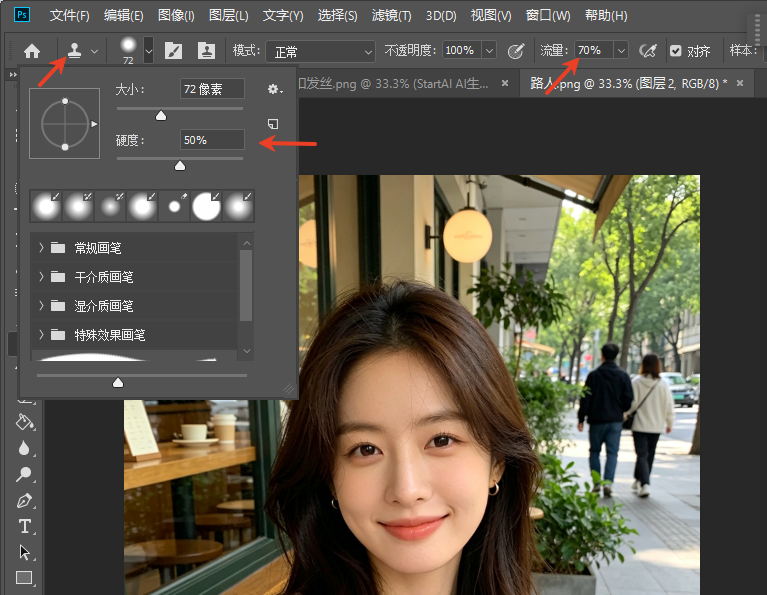The image size is (767, 595).
Task: Select the Rectangle shape tool
Action: pos(24,578)
